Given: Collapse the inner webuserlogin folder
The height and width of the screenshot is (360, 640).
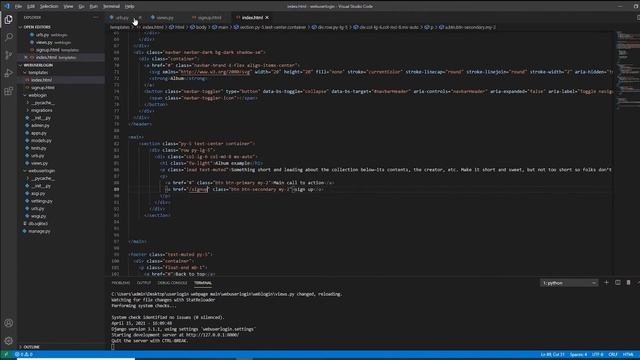Looking at the screenshot, I should [x=41, y=171].
